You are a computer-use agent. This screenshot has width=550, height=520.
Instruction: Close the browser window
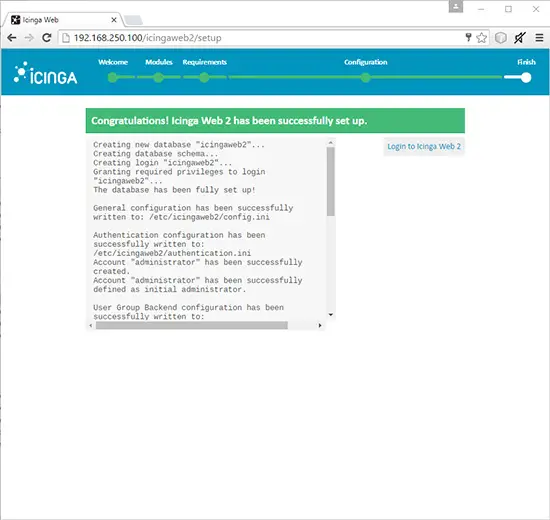pyautogui.click(x=536, y=9)
